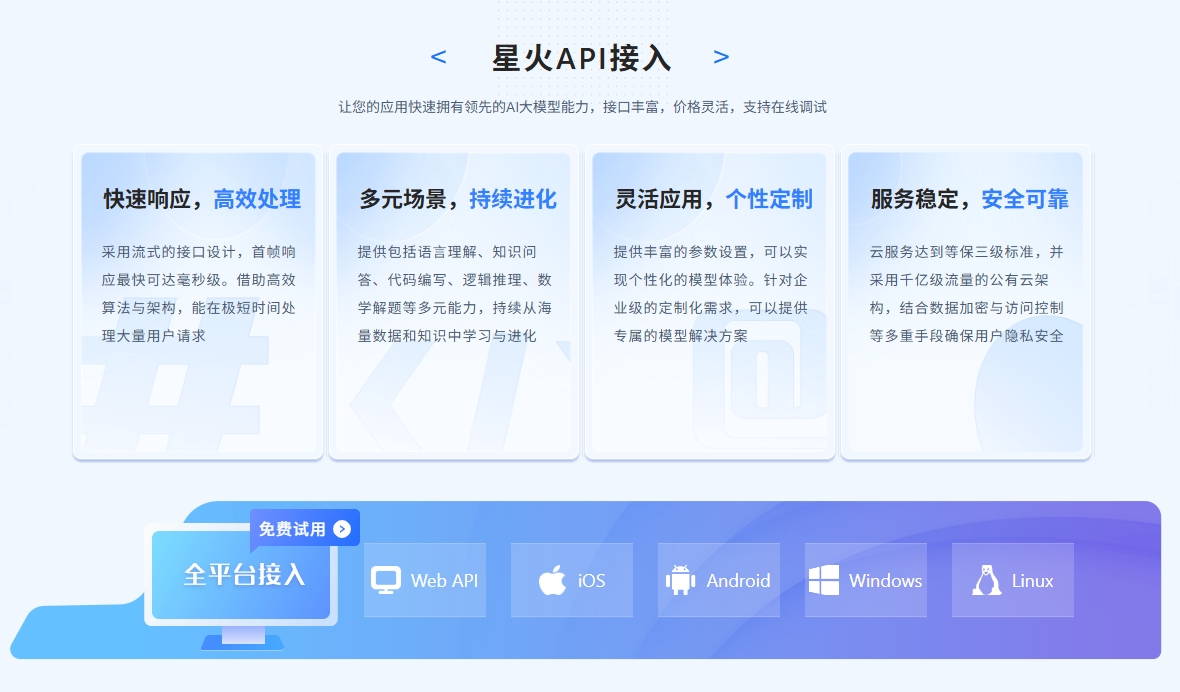
Task: Click the 星火API接入 heading
Action: (x=581, y=58)
